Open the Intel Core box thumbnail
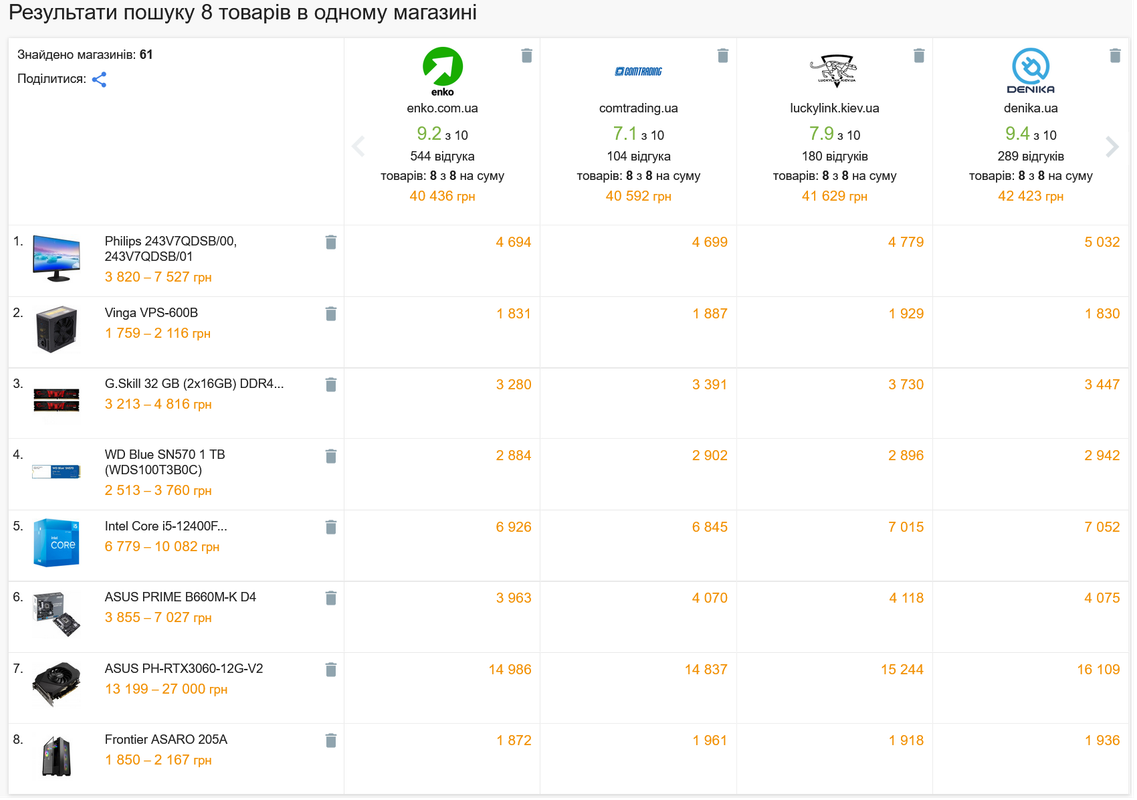1137x800 pixels. 57,544
